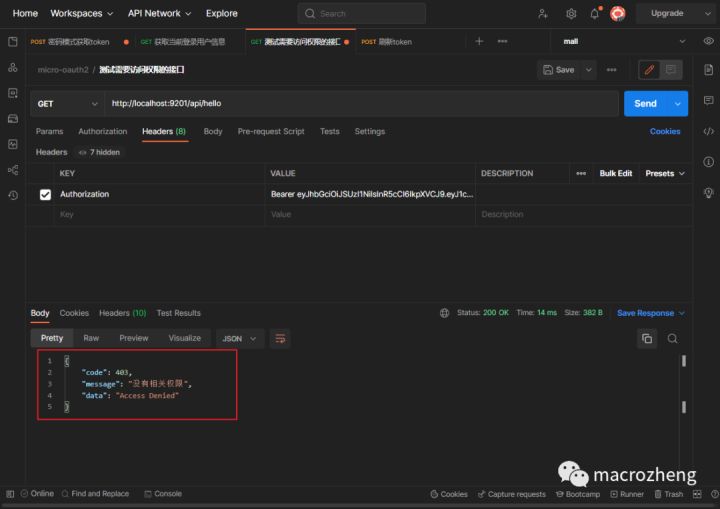Switch to the request Body tab

point(213,131)
